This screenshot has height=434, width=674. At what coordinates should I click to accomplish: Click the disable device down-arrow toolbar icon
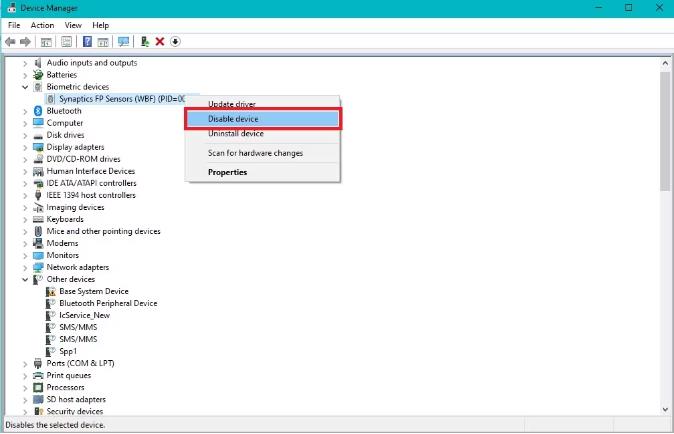click(x=175, y=42)
